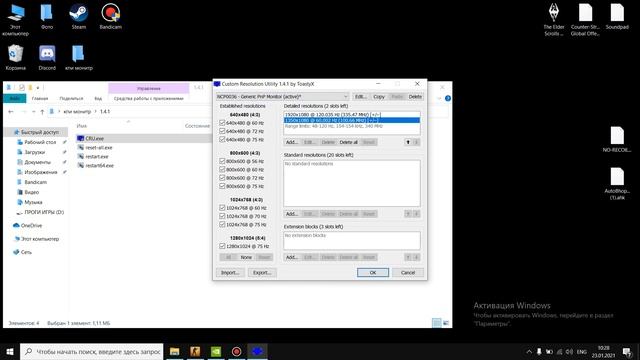
Task: Open Файл tab in Explorer
Action: pos(15,98)
